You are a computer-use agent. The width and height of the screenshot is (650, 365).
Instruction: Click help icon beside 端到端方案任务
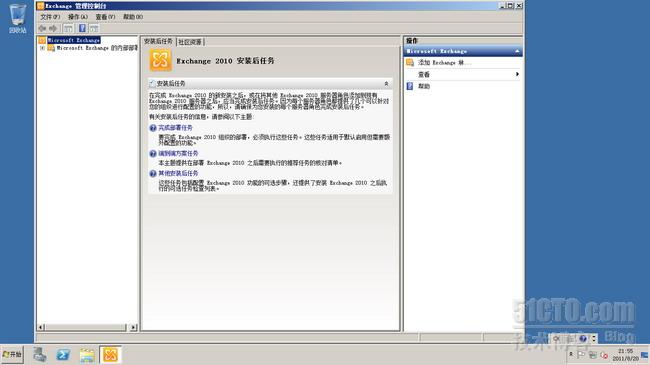point(153,154)
